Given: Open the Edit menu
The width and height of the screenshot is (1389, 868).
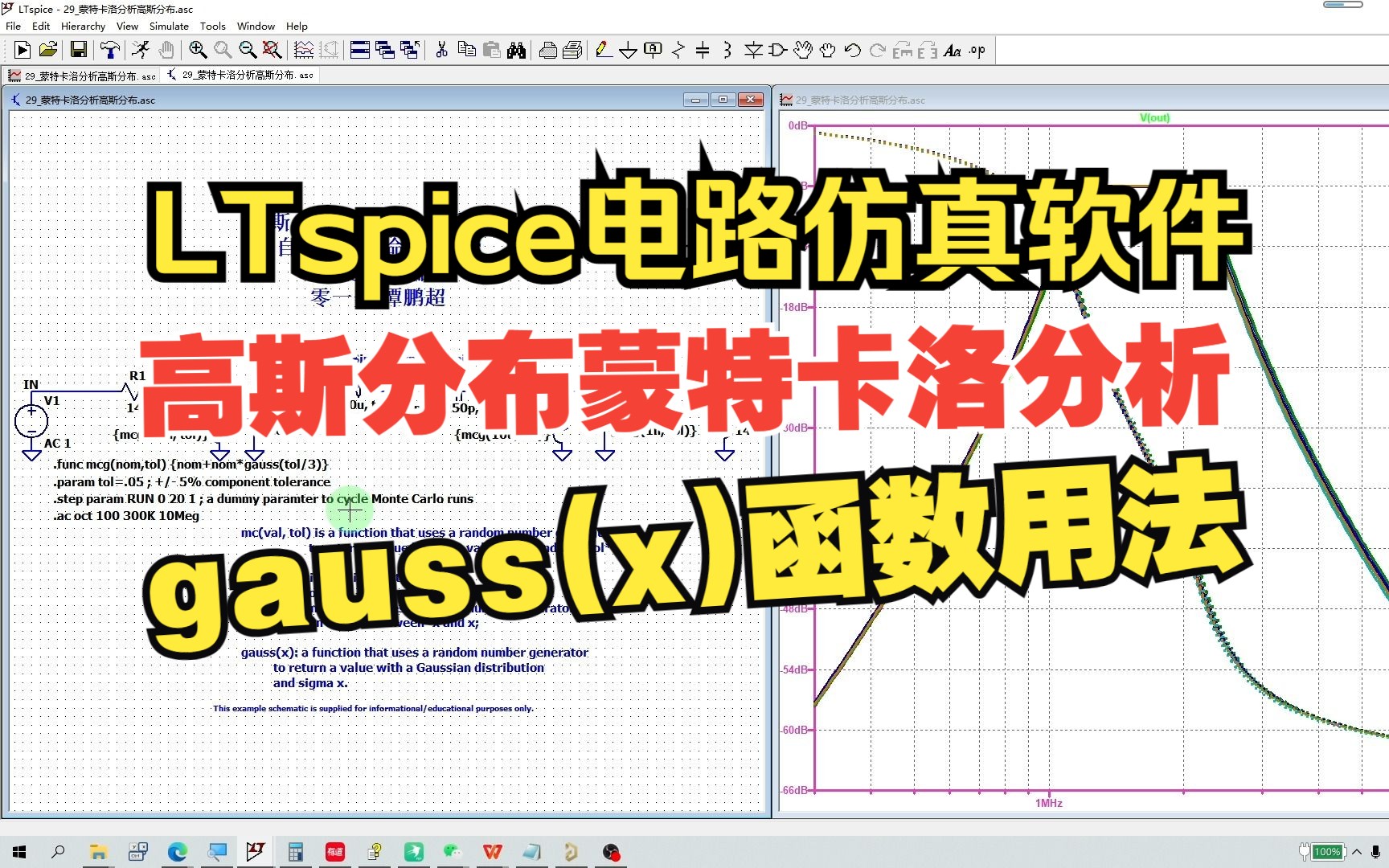Looking at the screenshot, I should (40, 26).
